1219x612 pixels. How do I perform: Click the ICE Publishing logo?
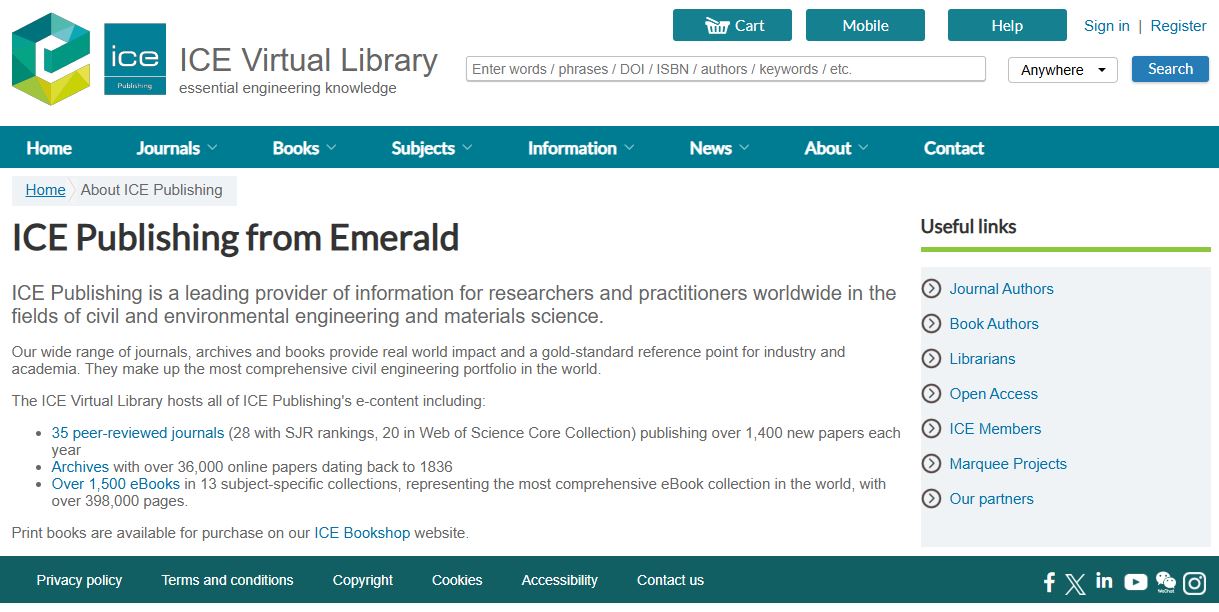(x=135, y=59)
